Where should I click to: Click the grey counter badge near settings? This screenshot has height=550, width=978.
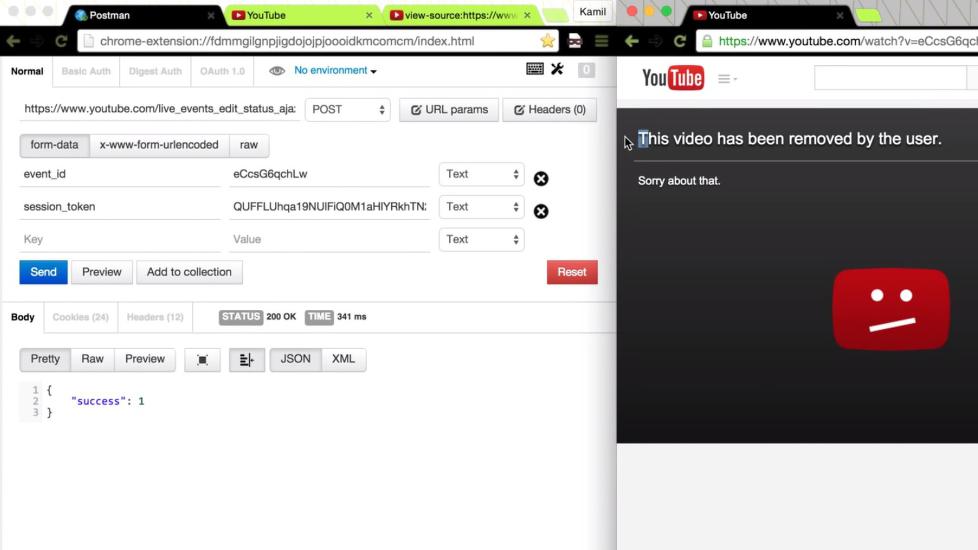click(x=586, y=70)
